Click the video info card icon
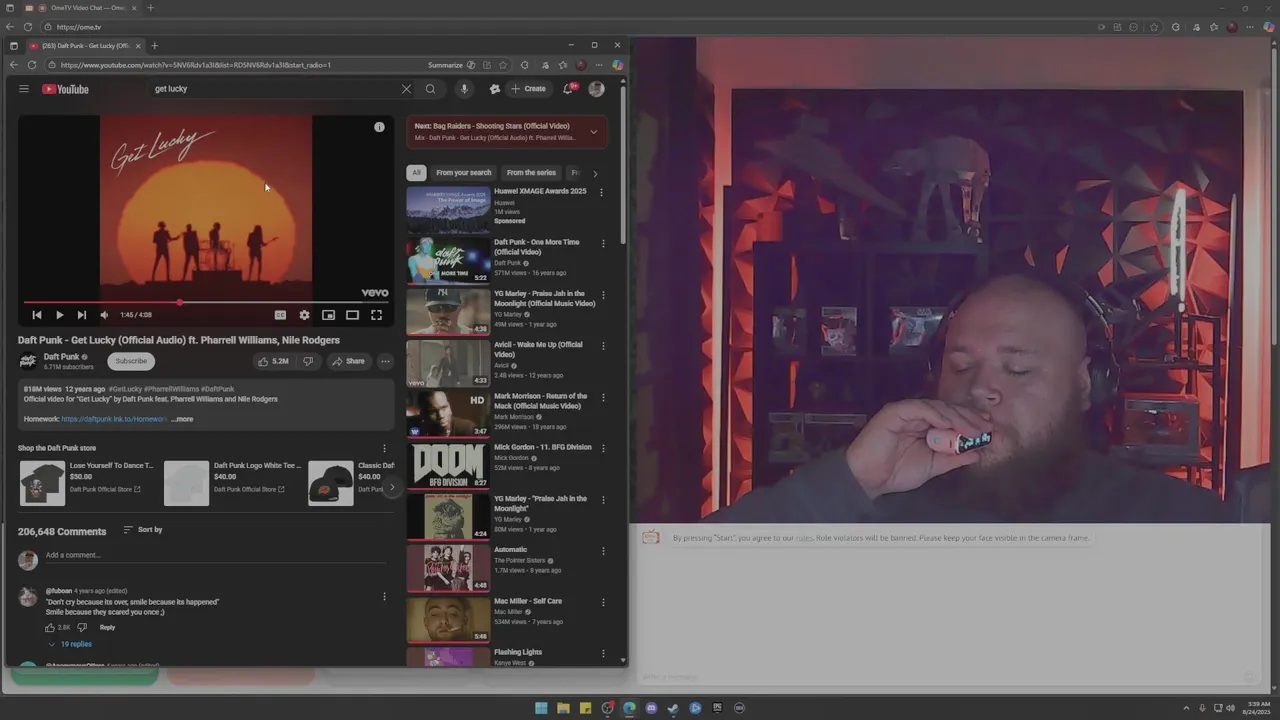 [379, 127]
